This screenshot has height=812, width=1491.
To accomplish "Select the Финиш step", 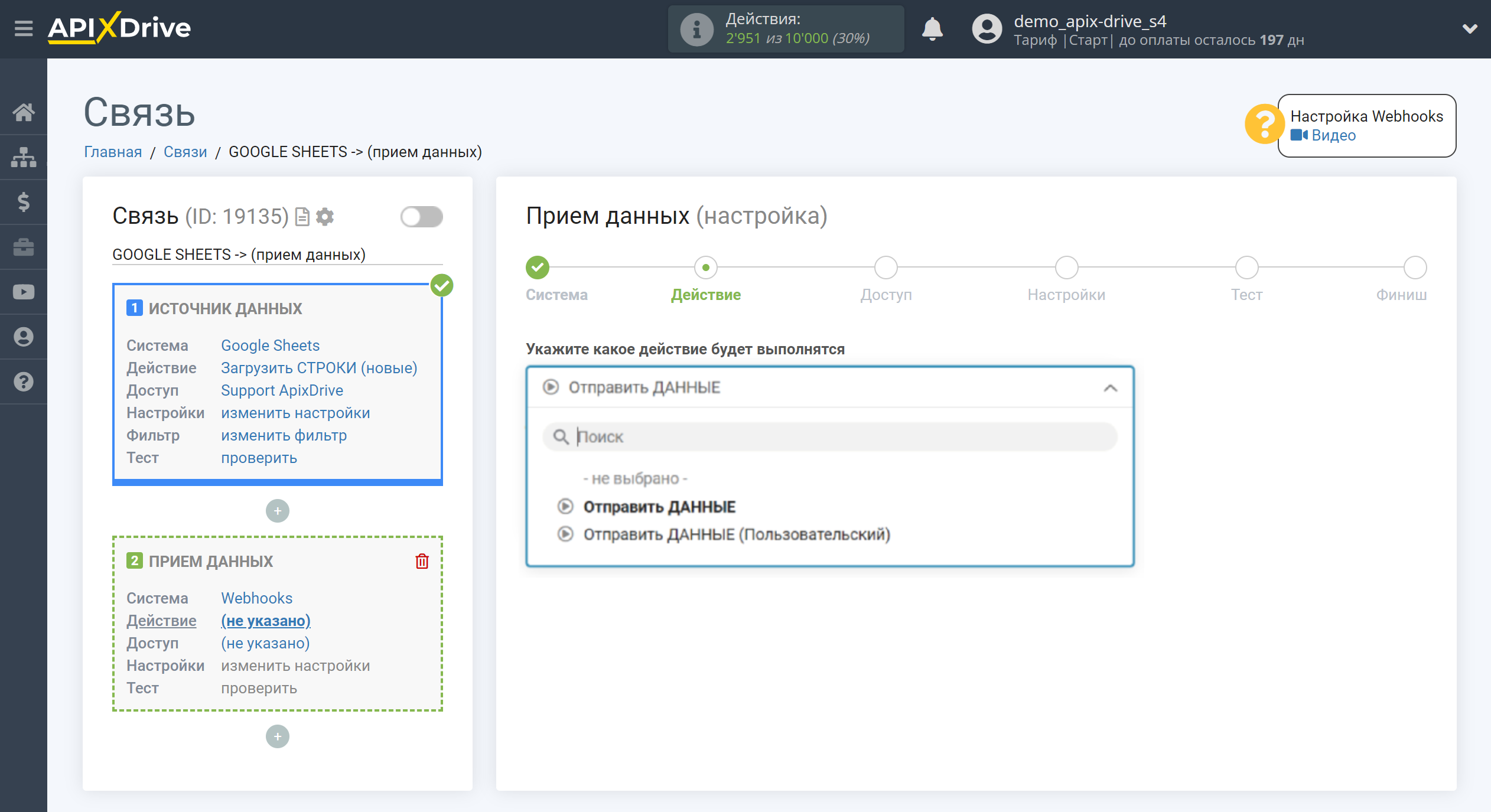I will point(1415,268).
